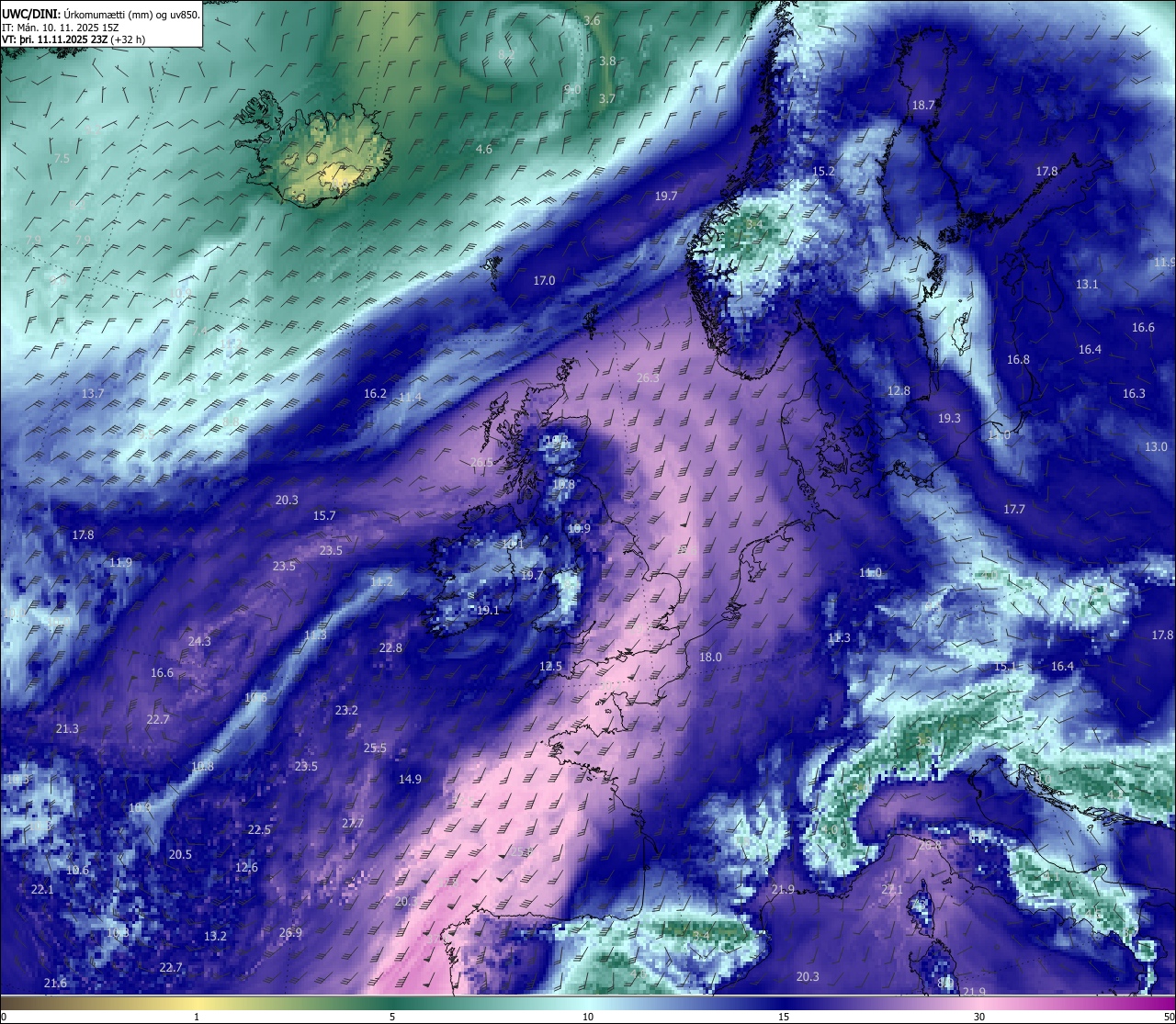Click the map value '27.7'
Screen dimensions: 1176x1024
point(353,823)
